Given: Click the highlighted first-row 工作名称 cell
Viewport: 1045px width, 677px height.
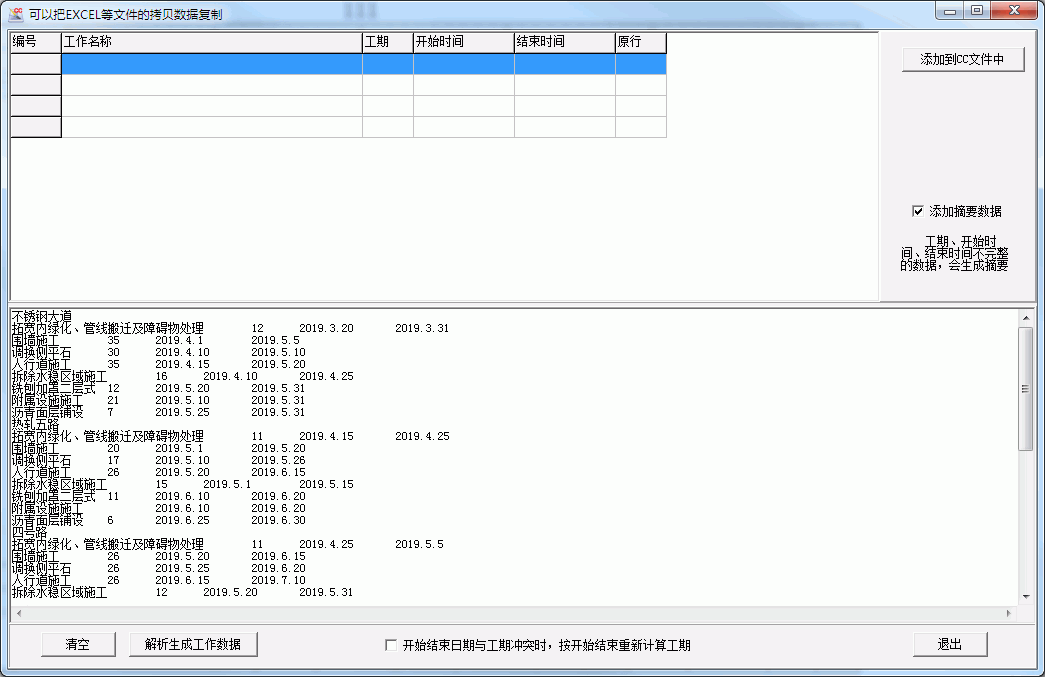Looking at the screenshot, I should click(x=212, y=64).
